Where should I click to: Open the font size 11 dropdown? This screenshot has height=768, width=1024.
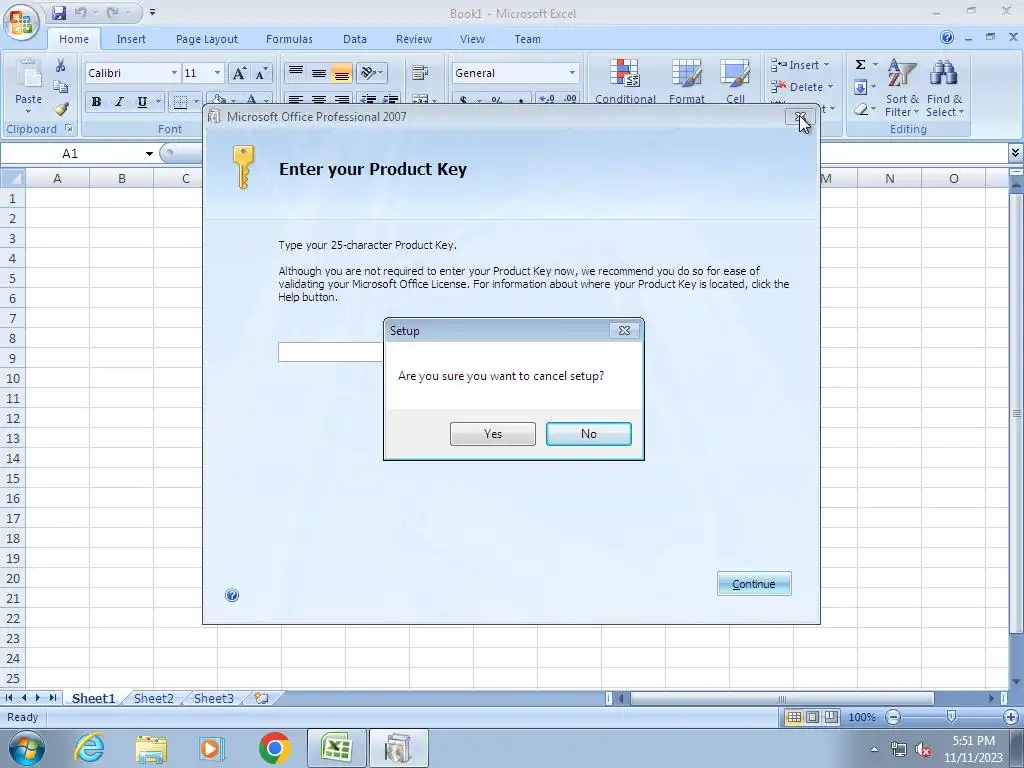[217, 73]
